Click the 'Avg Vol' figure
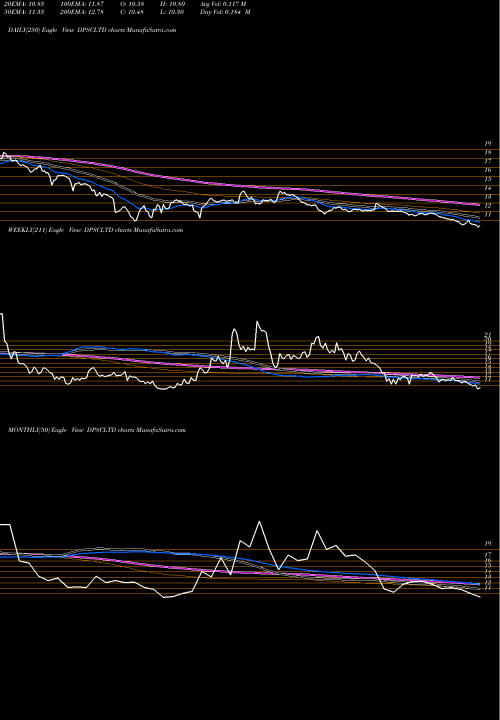 tap(223, 3)
